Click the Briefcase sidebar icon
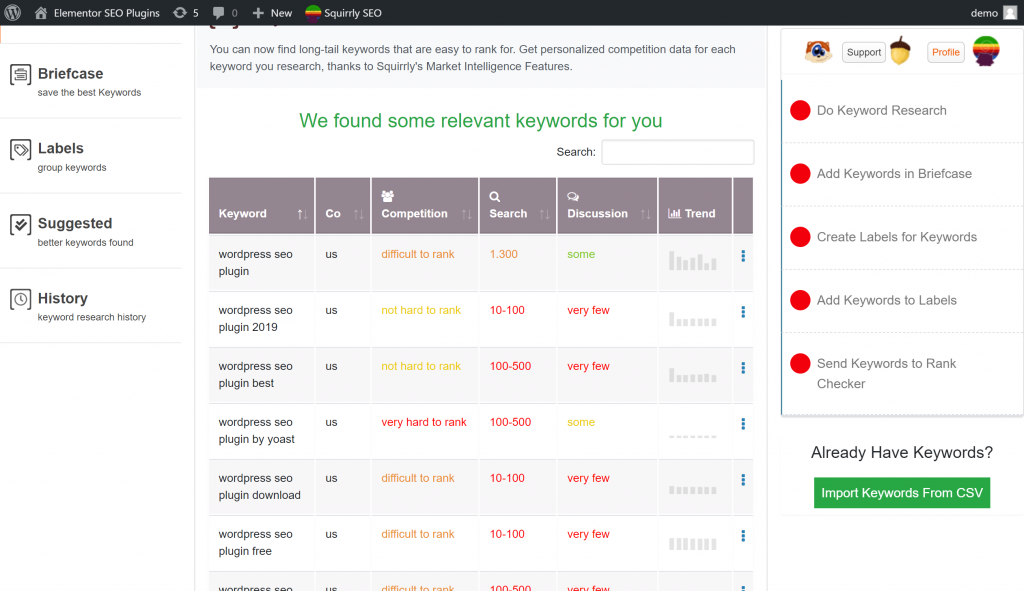The height and width of the screenshot is (591, 1024). (20, 75)
